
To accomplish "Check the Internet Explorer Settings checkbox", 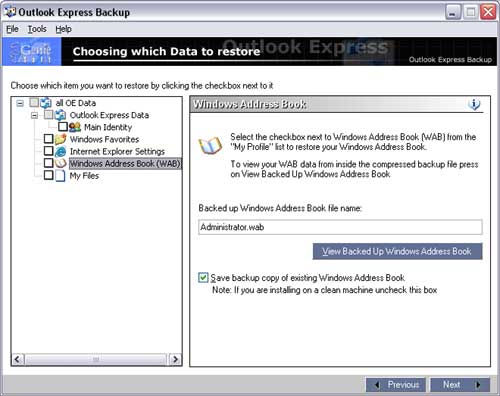I will 49,151.
